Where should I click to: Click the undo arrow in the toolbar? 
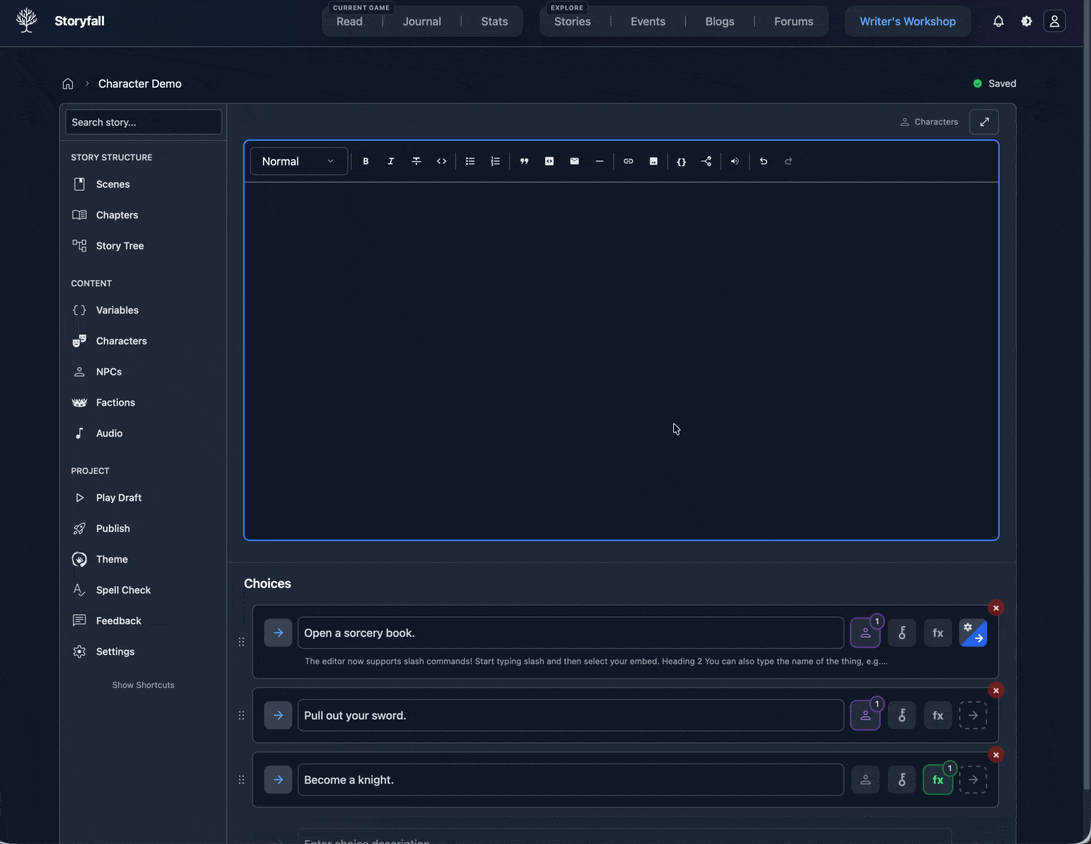point(763,161)
